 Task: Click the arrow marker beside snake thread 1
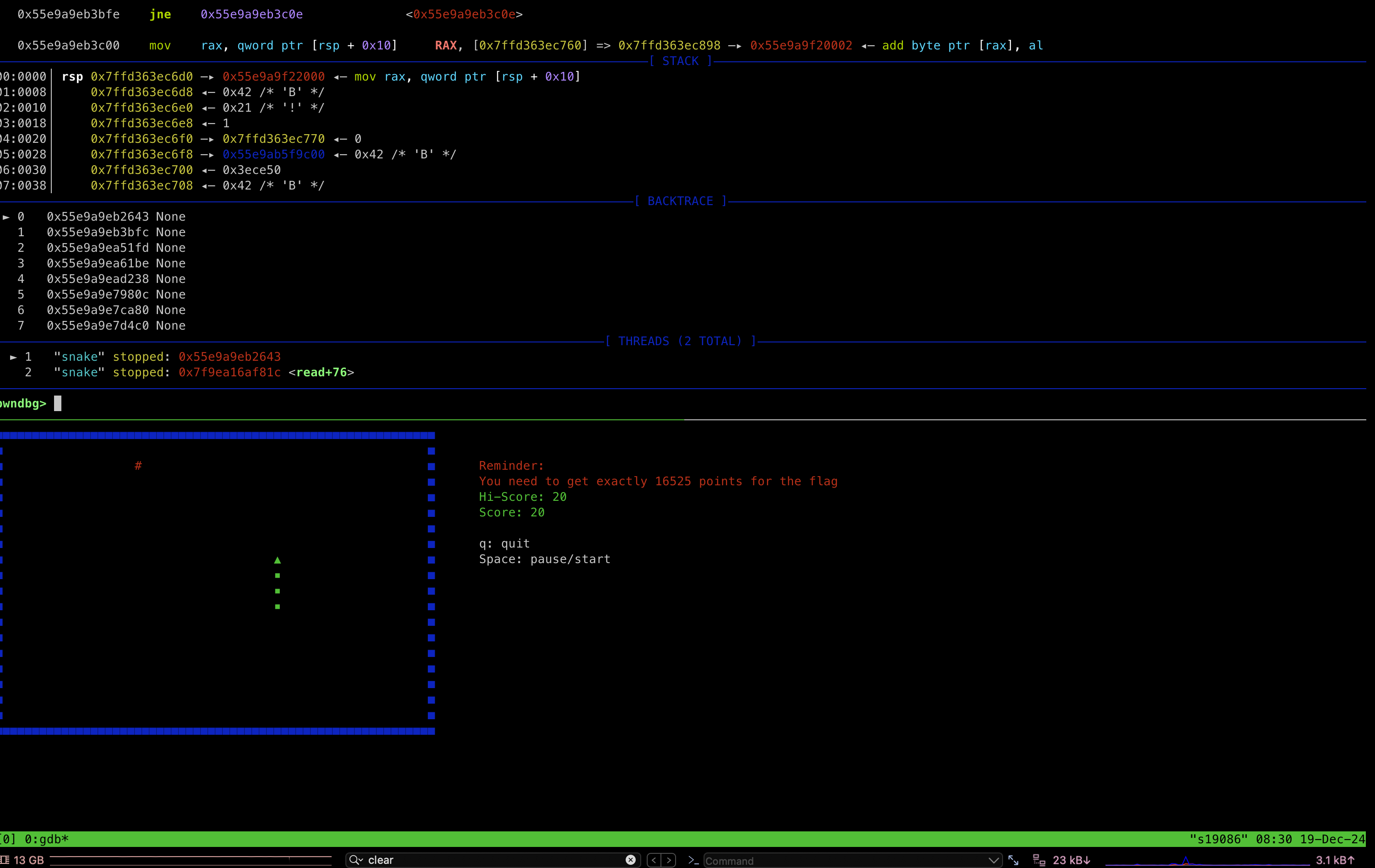click(x=13, y=357)
